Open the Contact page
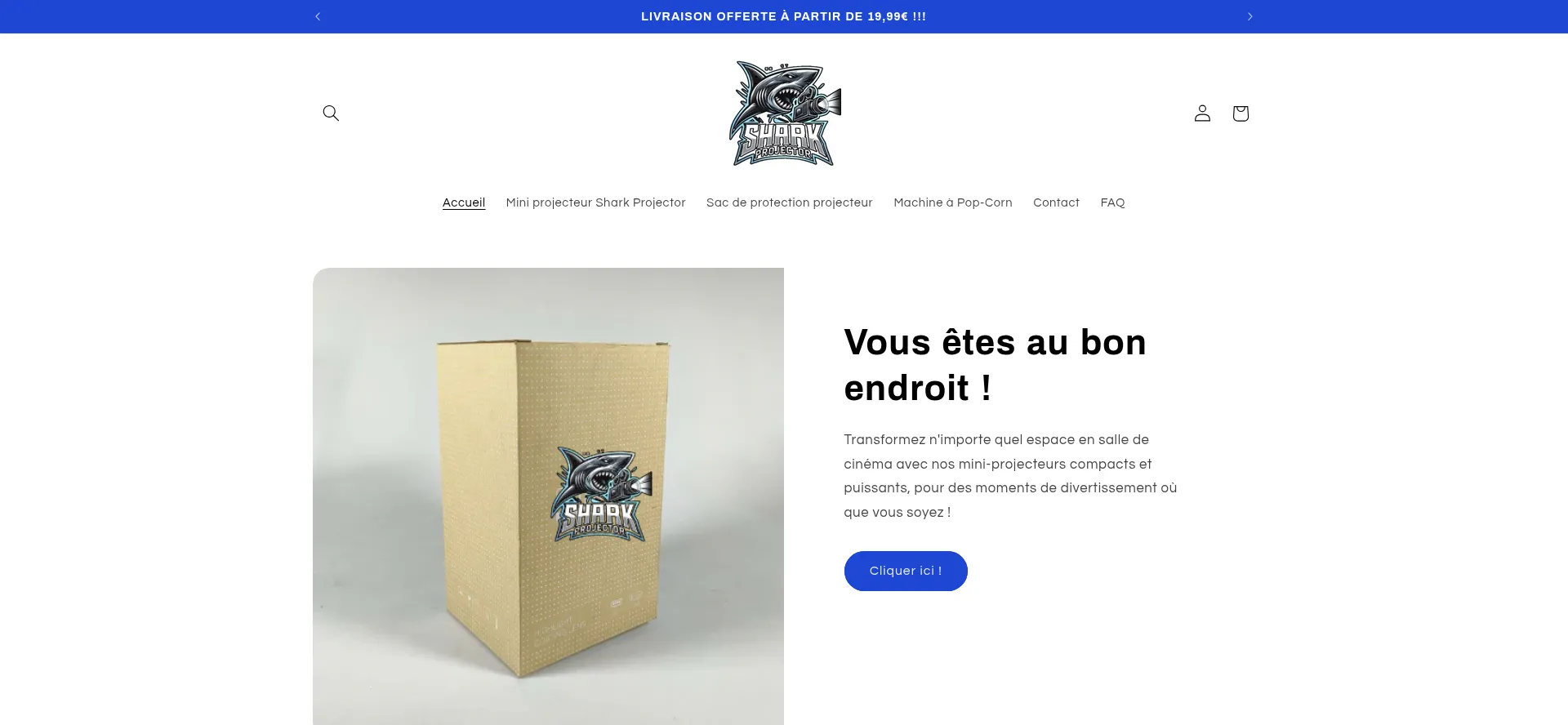Screen dimensions: 1568x725 [x=1056, y=202]
